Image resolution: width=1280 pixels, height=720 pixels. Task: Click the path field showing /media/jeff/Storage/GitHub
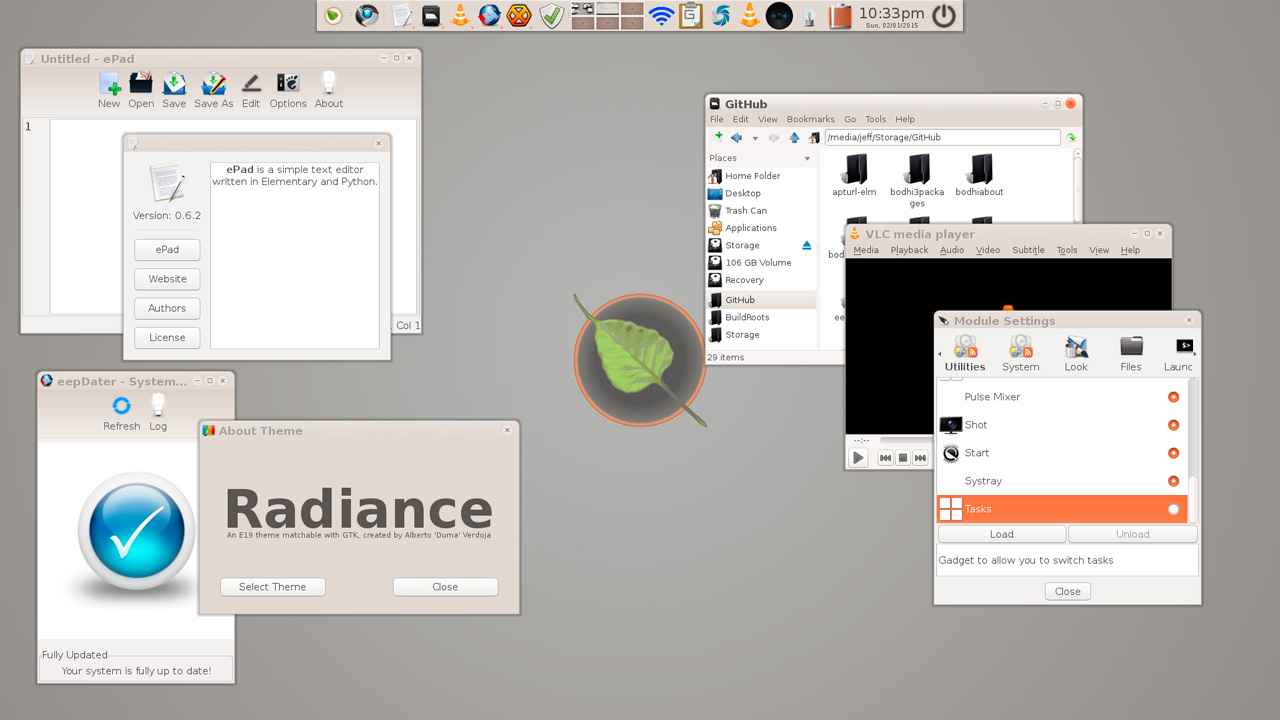pos(940,138)
